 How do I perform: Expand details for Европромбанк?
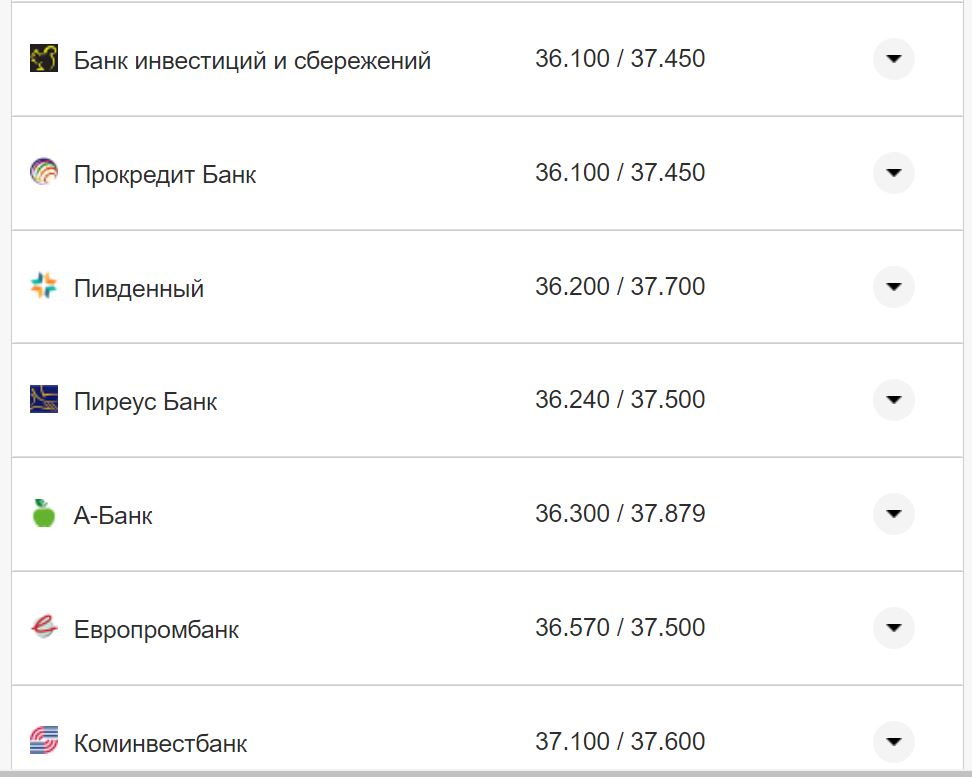pos(893,627)
